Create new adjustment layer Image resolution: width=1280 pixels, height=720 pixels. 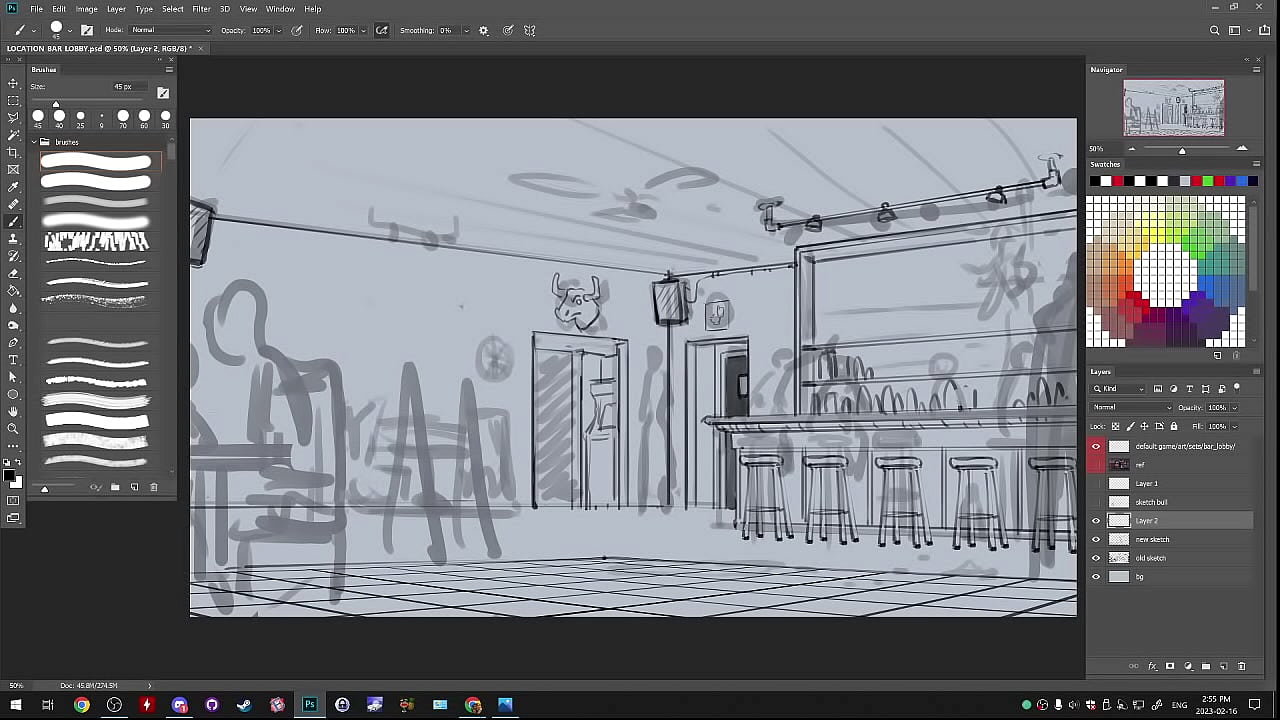click(x=1188, y=666)
